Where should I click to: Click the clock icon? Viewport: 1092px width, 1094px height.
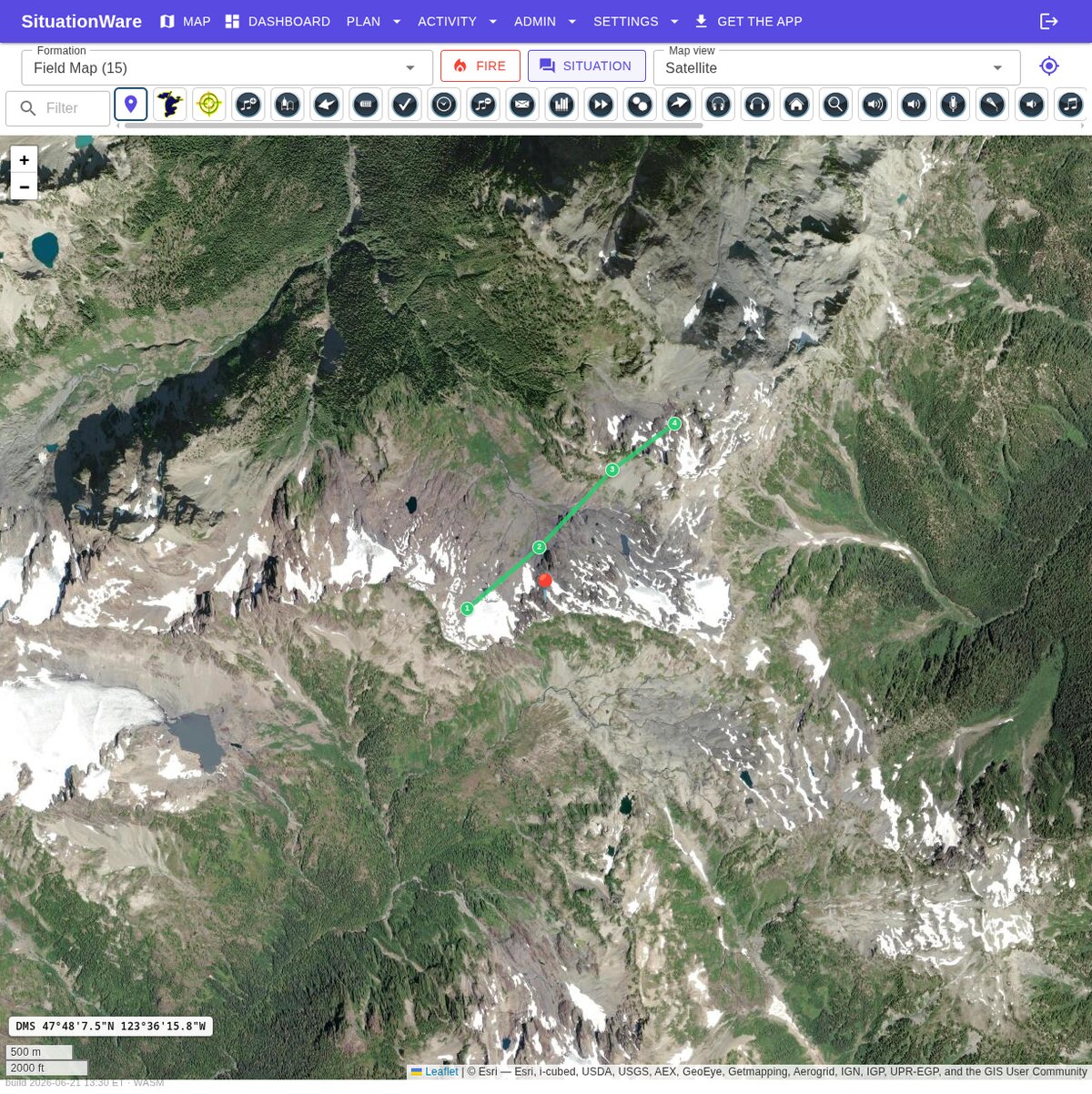coord(443,105)
